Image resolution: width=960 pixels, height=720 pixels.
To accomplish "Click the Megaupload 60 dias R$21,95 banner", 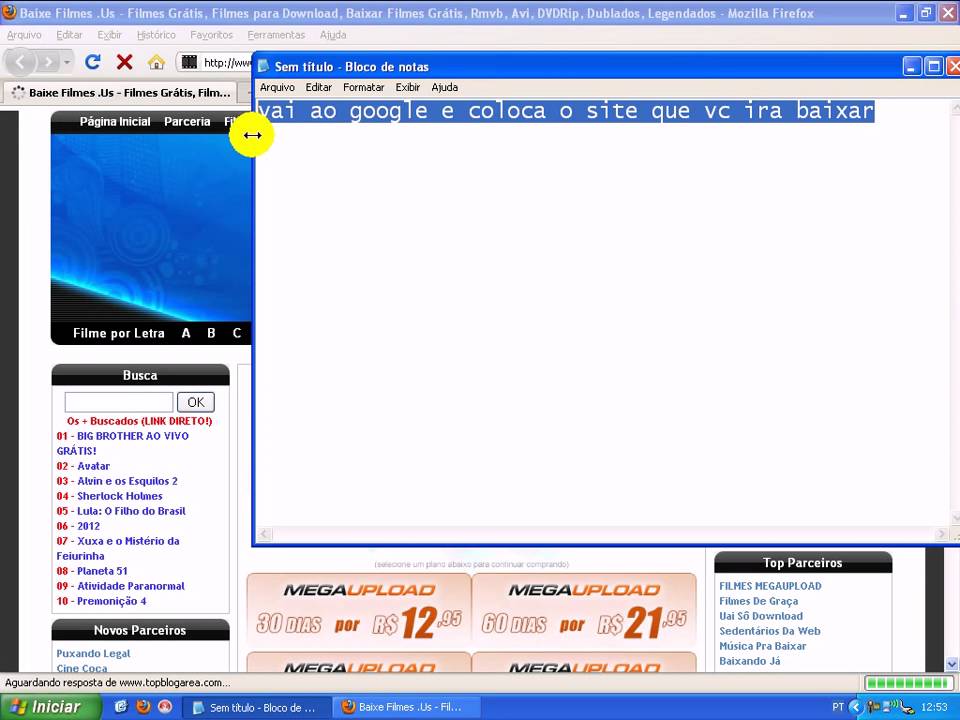I will click(x=584, y=610).
